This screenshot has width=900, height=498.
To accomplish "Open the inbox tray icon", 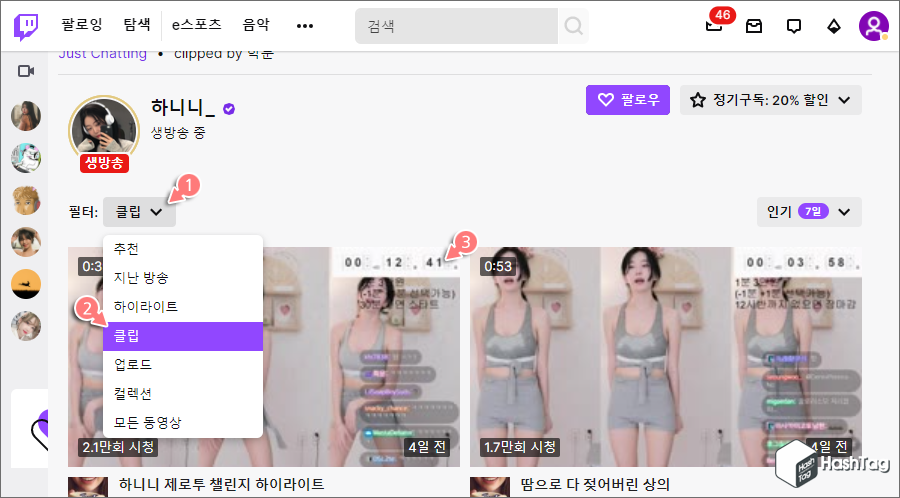I will (x=754, y=26).
